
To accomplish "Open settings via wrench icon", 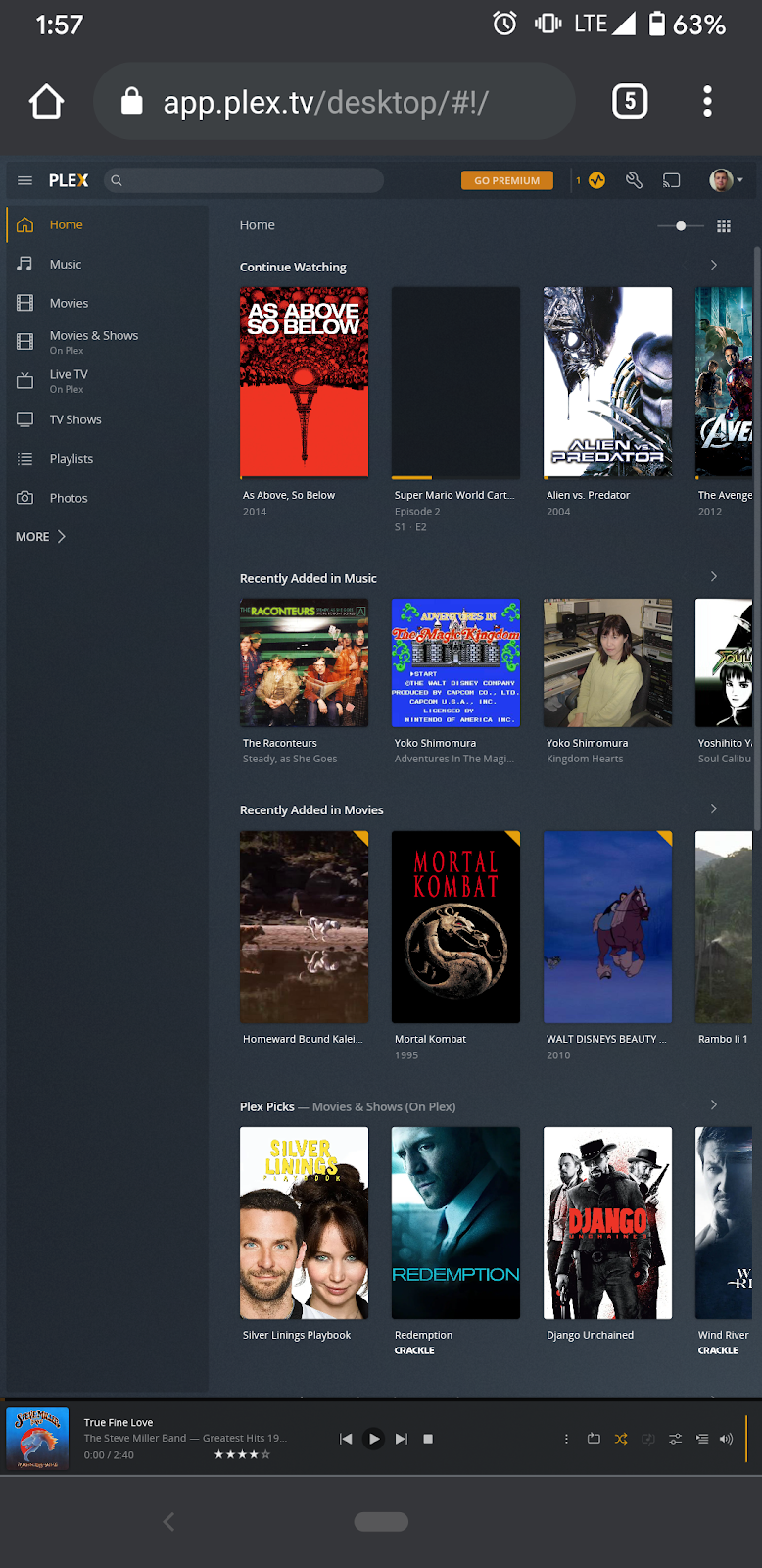I will pyautogui.click(x=635, y=180).
